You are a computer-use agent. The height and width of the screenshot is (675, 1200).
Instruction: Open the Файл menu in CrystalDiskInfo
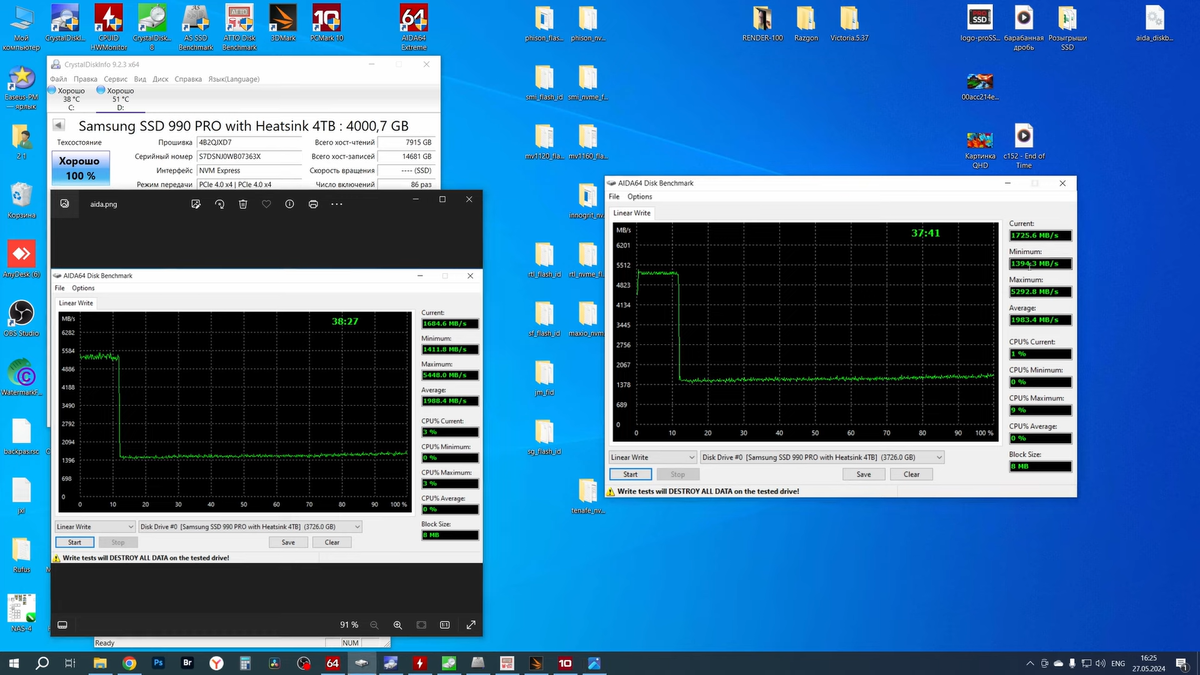tap(58, 79)
